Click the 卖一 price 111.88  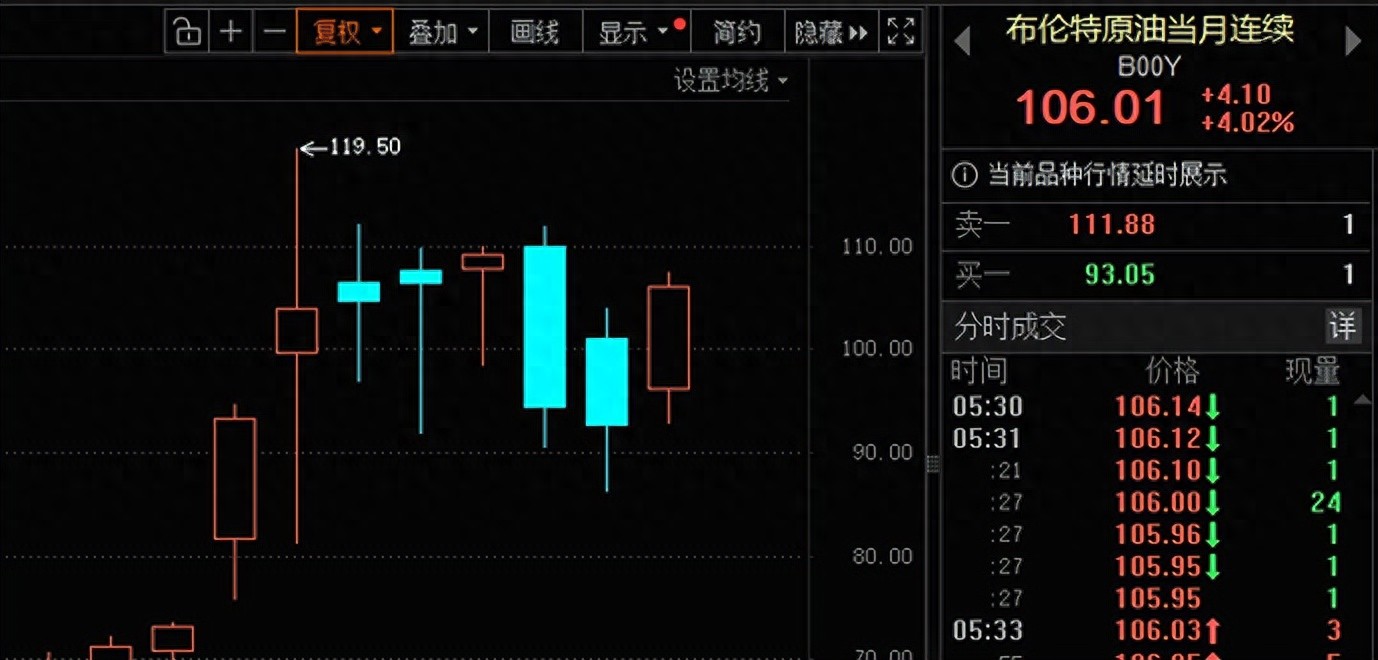point(1112,224)
